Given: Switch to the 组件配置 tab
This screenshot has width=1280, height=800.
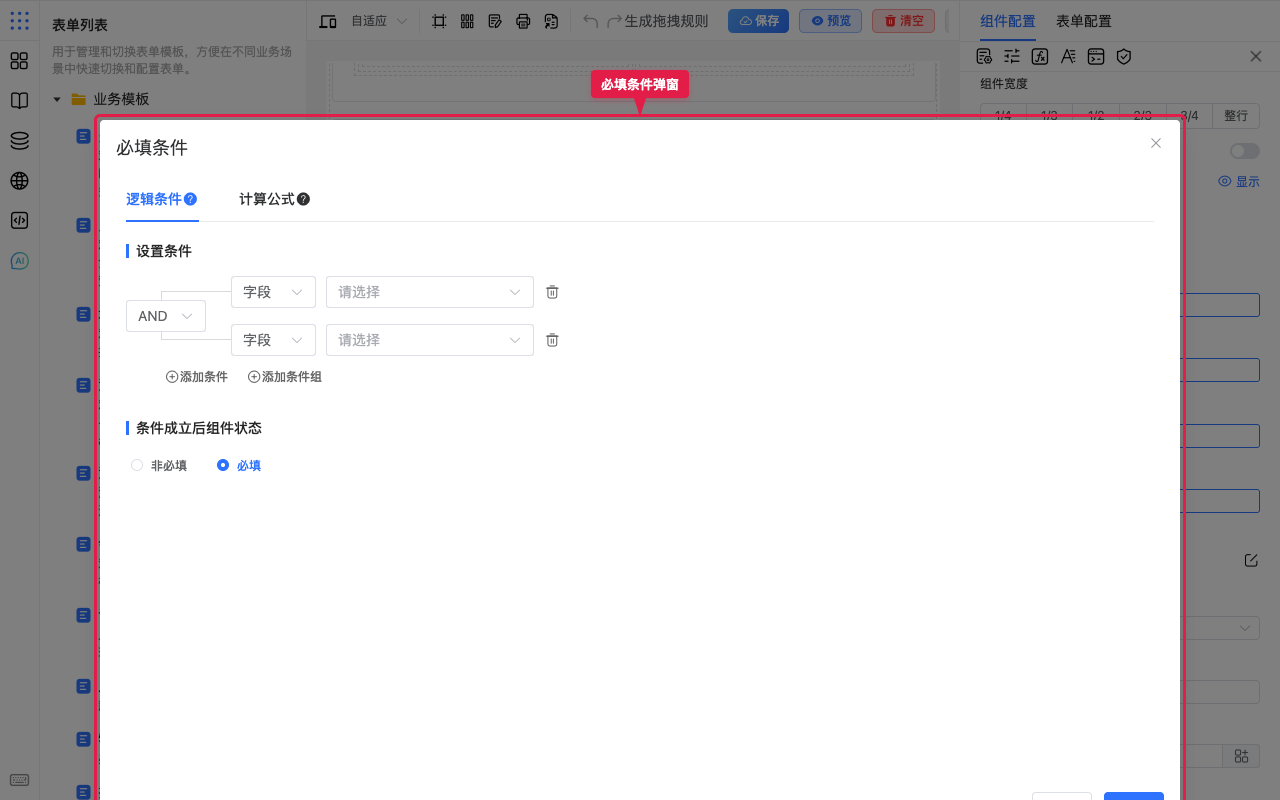Looking at the screenshot, I should tap(1008, 21).
